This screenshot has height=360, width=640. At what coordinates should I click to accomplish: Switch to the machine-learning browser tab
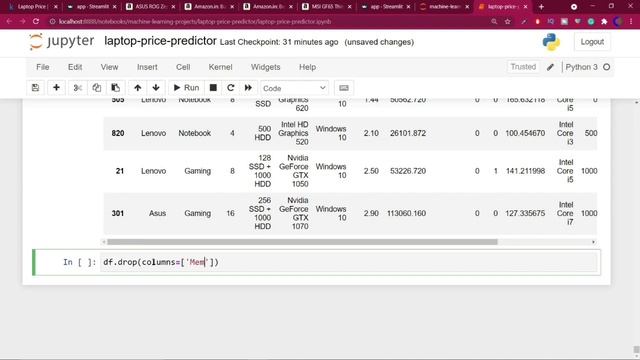point(444,7)
